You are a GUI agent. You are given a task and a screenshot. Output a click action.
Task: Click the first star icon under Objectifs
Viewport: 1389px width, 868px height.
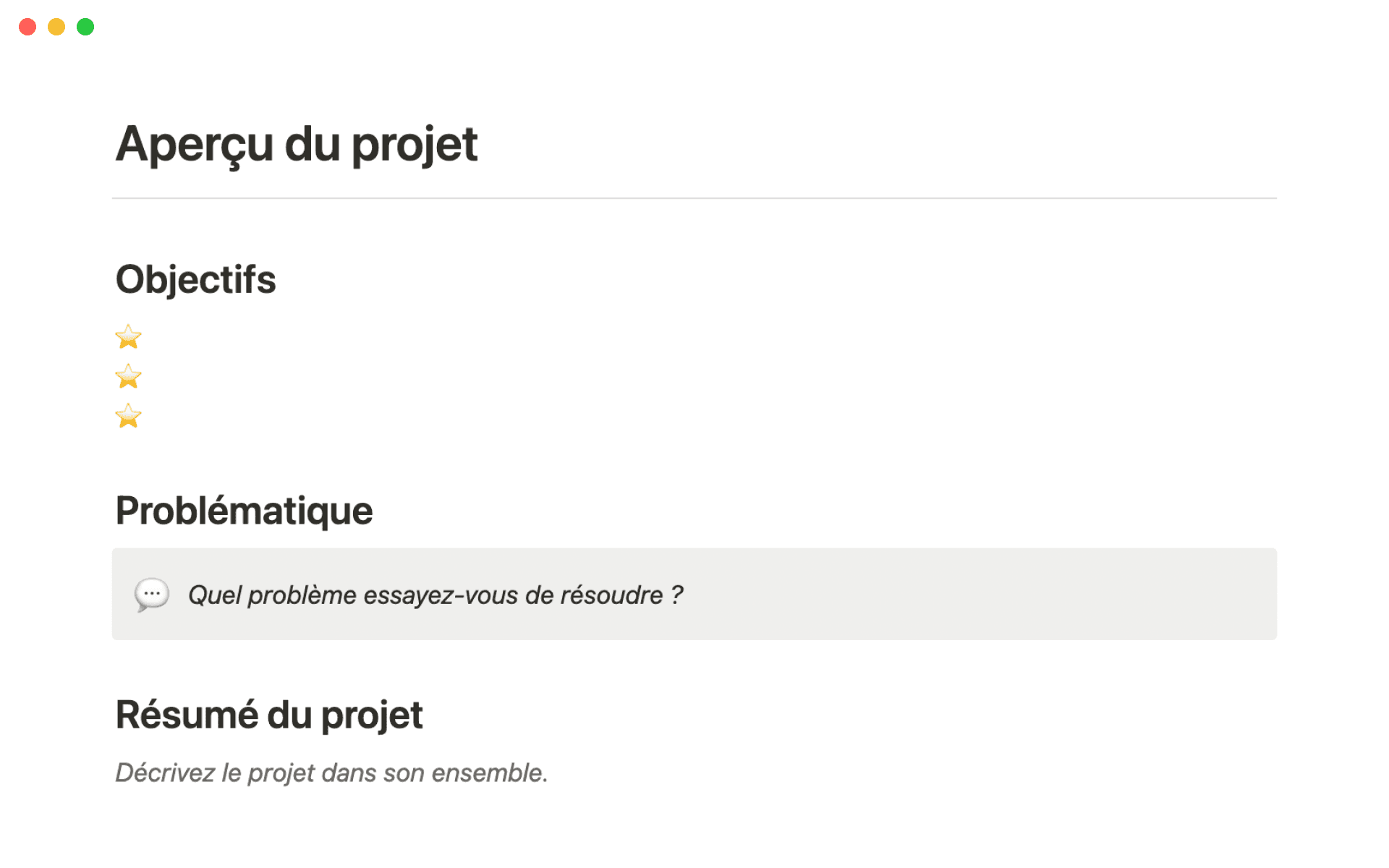[x=127, y=337]
